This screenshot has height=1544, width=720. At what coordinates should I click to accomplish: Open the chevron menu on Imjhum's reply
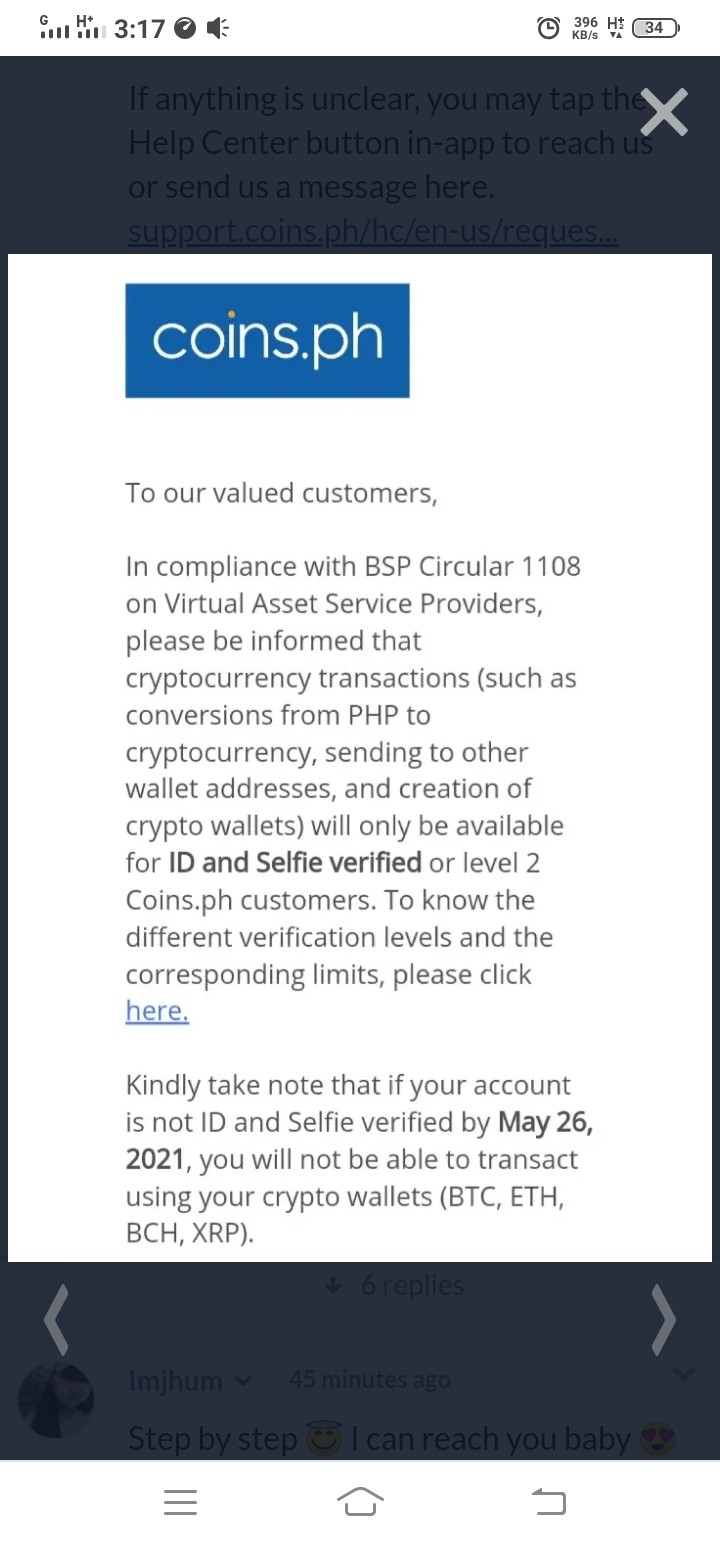coord(684,1373)
